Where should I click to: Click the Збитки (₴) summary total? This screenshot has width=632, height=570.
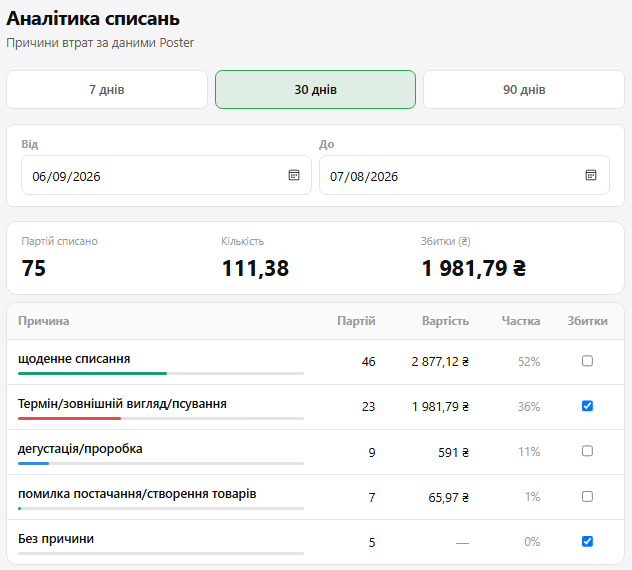(474, 268)
